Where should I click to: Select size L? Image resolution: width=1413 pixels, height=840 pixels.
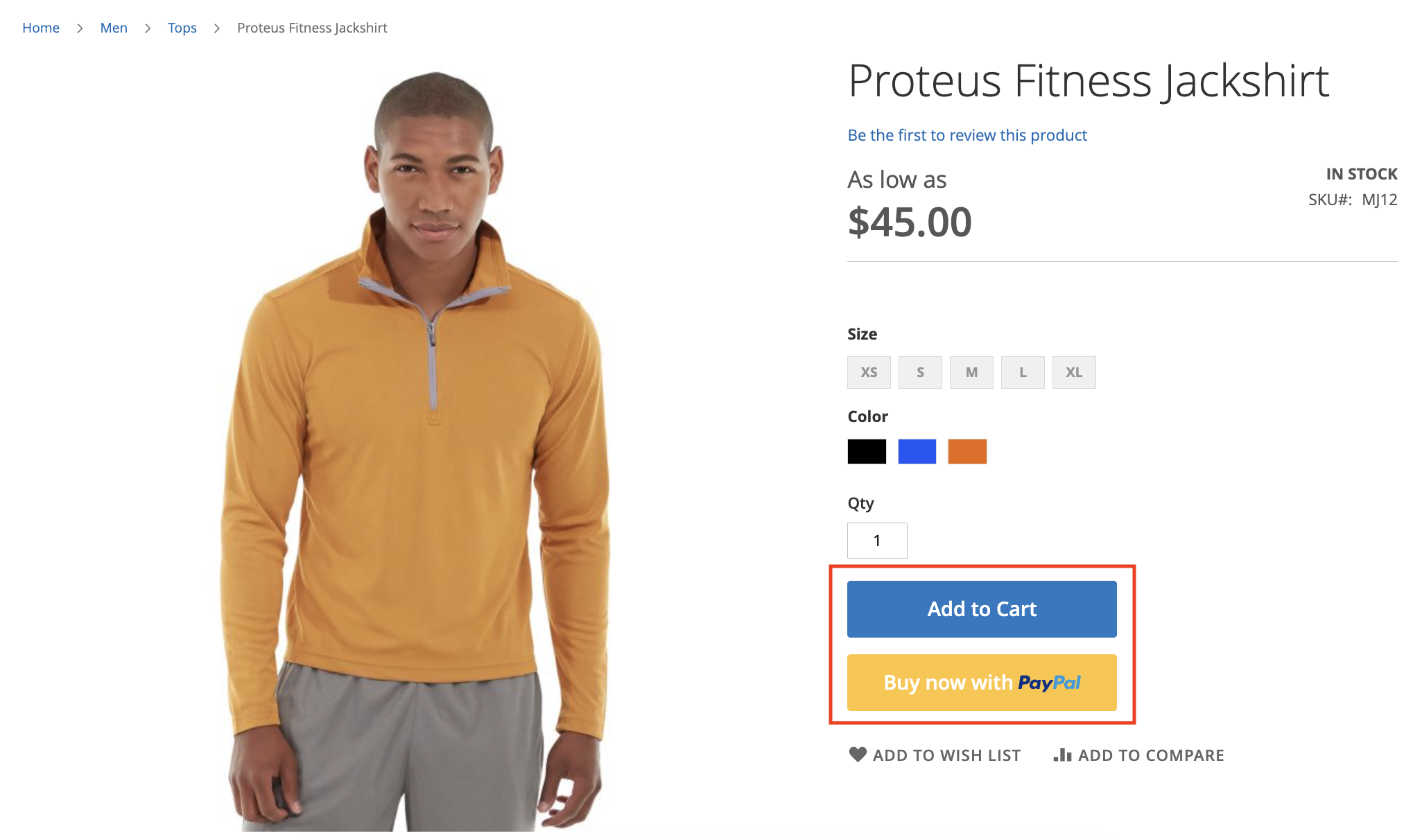[1023, 372]
